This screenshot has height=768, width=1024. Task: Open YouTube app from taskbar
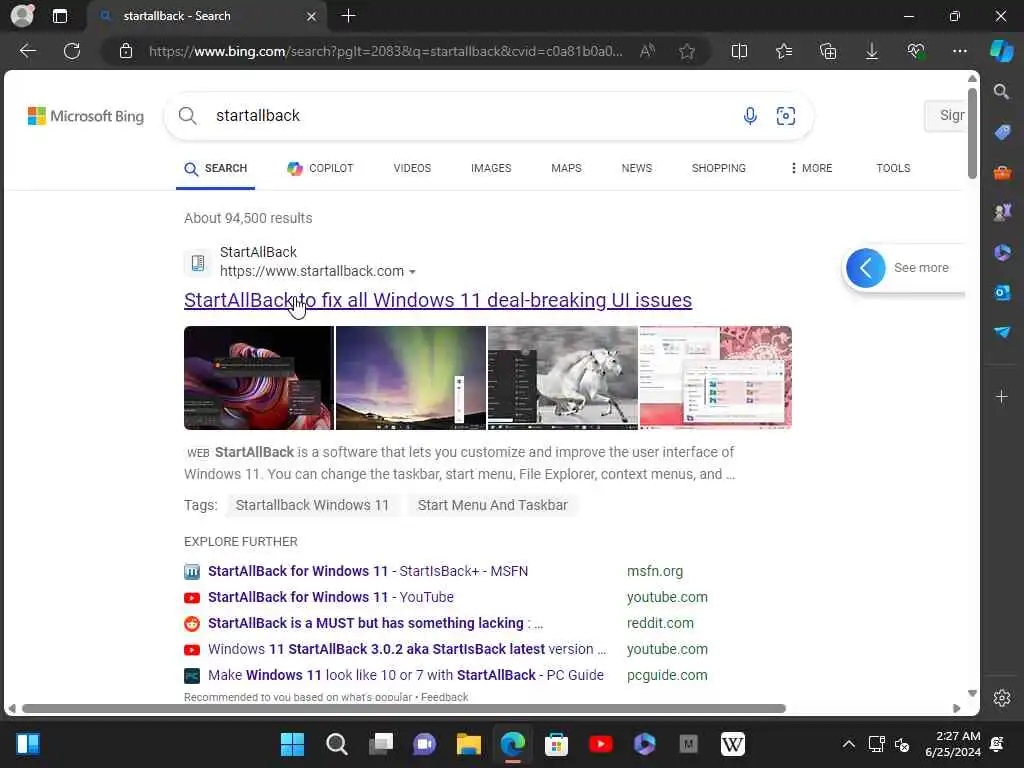pyautogui.click(x=600, y=744)
